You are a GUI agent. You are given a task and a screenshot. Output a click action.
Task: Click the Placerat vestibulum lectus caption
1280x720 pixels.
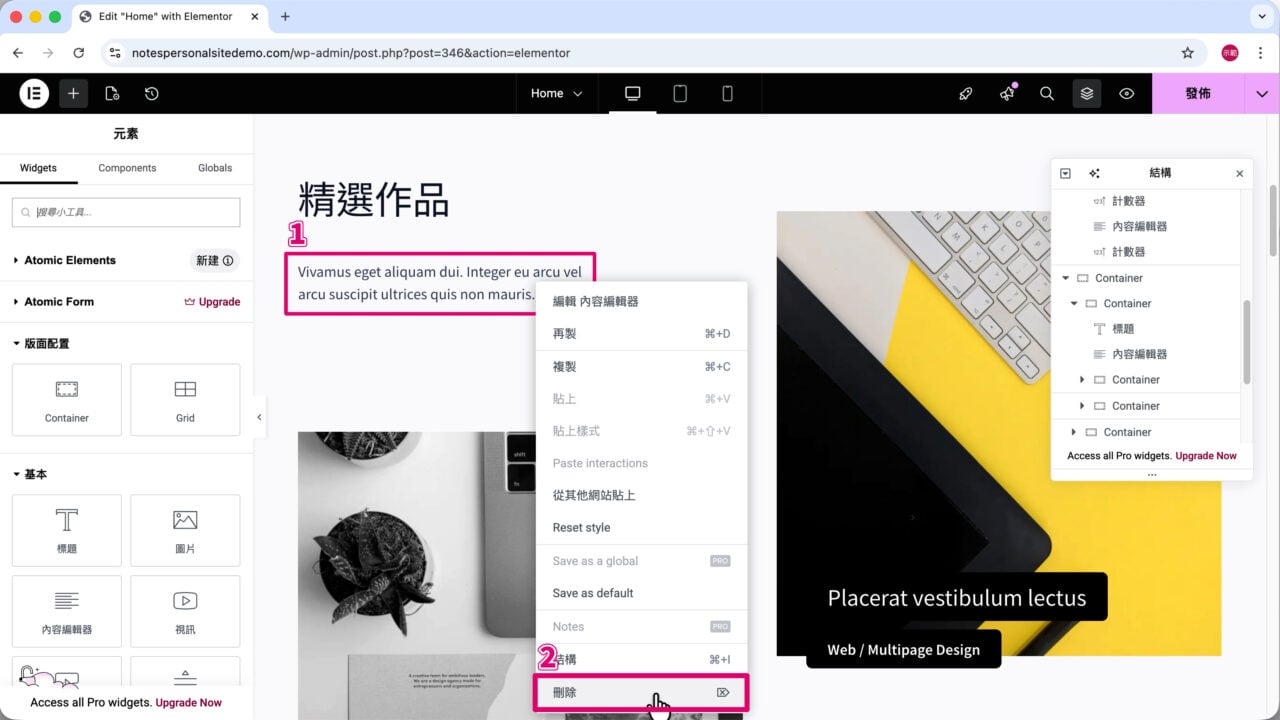(957, 598)
